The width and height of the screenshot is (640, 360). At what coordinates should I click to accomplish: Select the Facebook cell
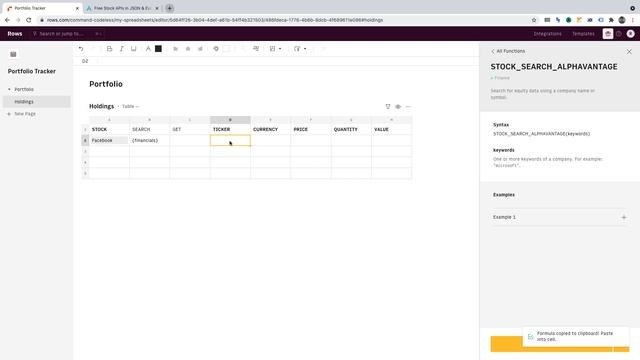coord(109,140)
